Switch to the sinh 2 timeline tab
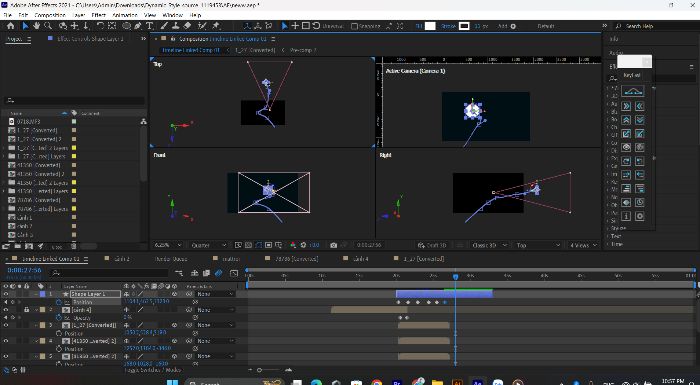The height and width of the screenshot is (385, 700). tap(122, 259)
